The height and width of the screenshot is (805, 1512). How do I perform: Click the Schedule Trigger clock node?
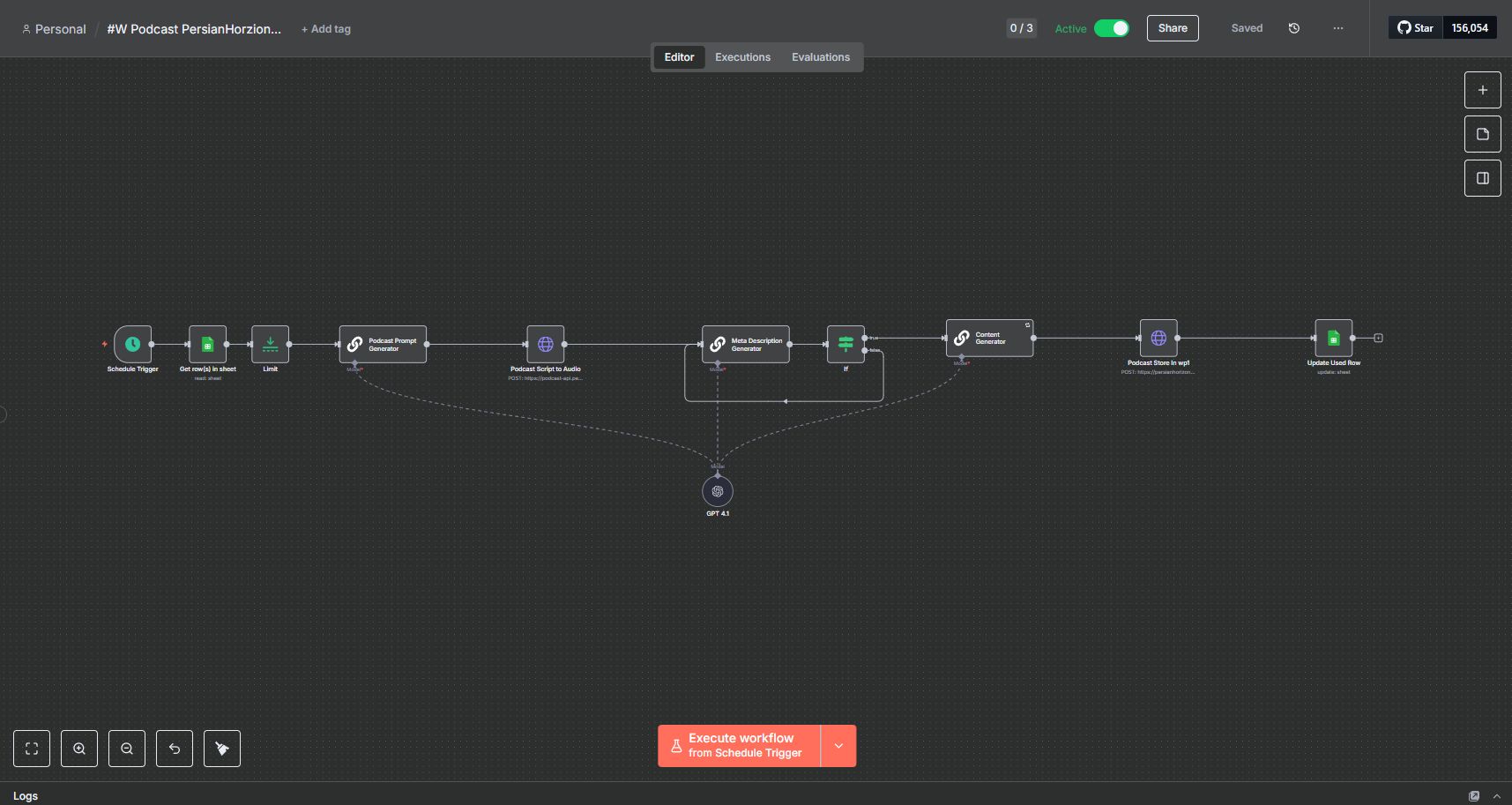click(x=132, y=344)
